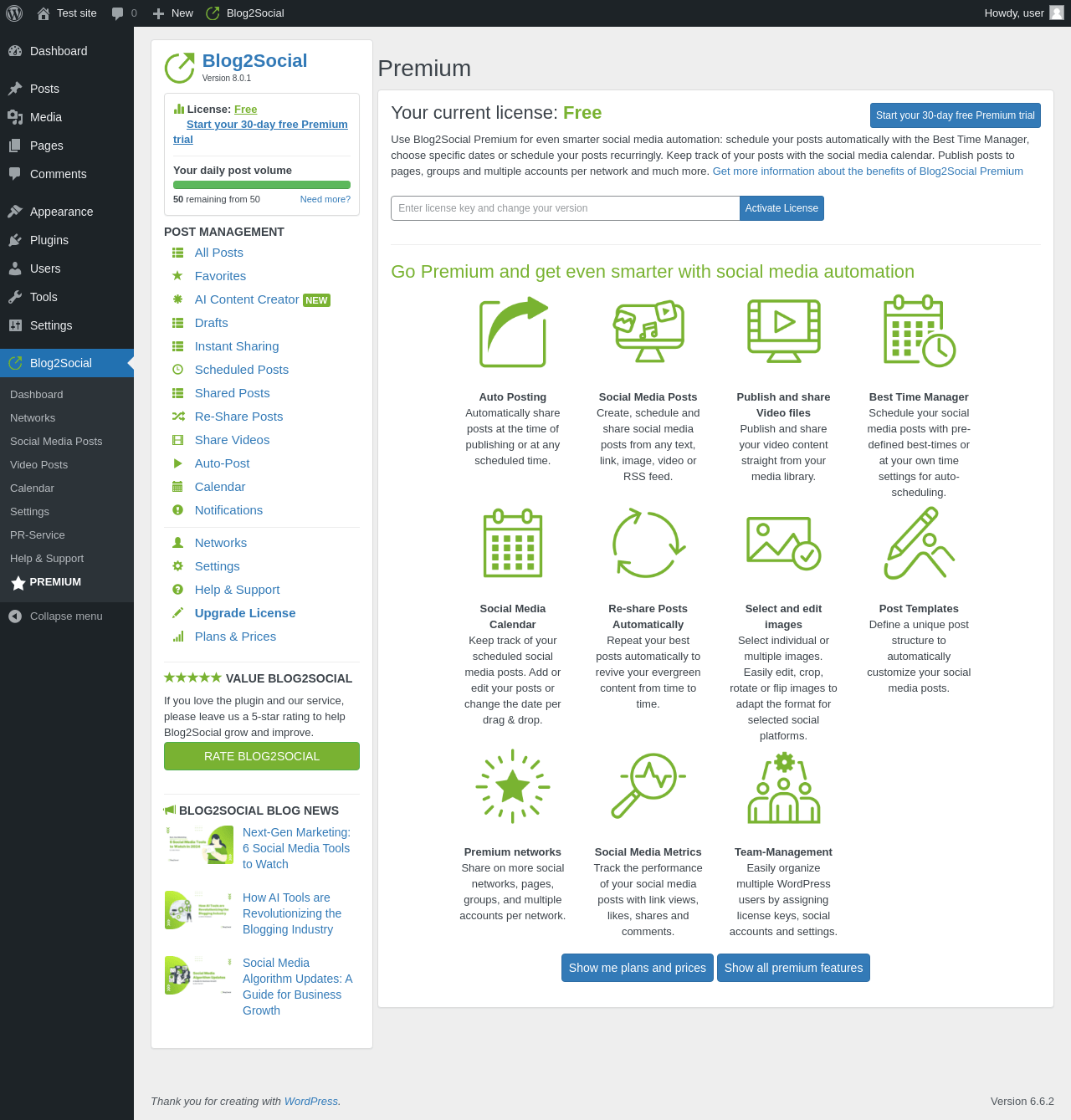Click the Re-Share Posts shuffle icon
Screen dimensions: 1071x1120
178,417
